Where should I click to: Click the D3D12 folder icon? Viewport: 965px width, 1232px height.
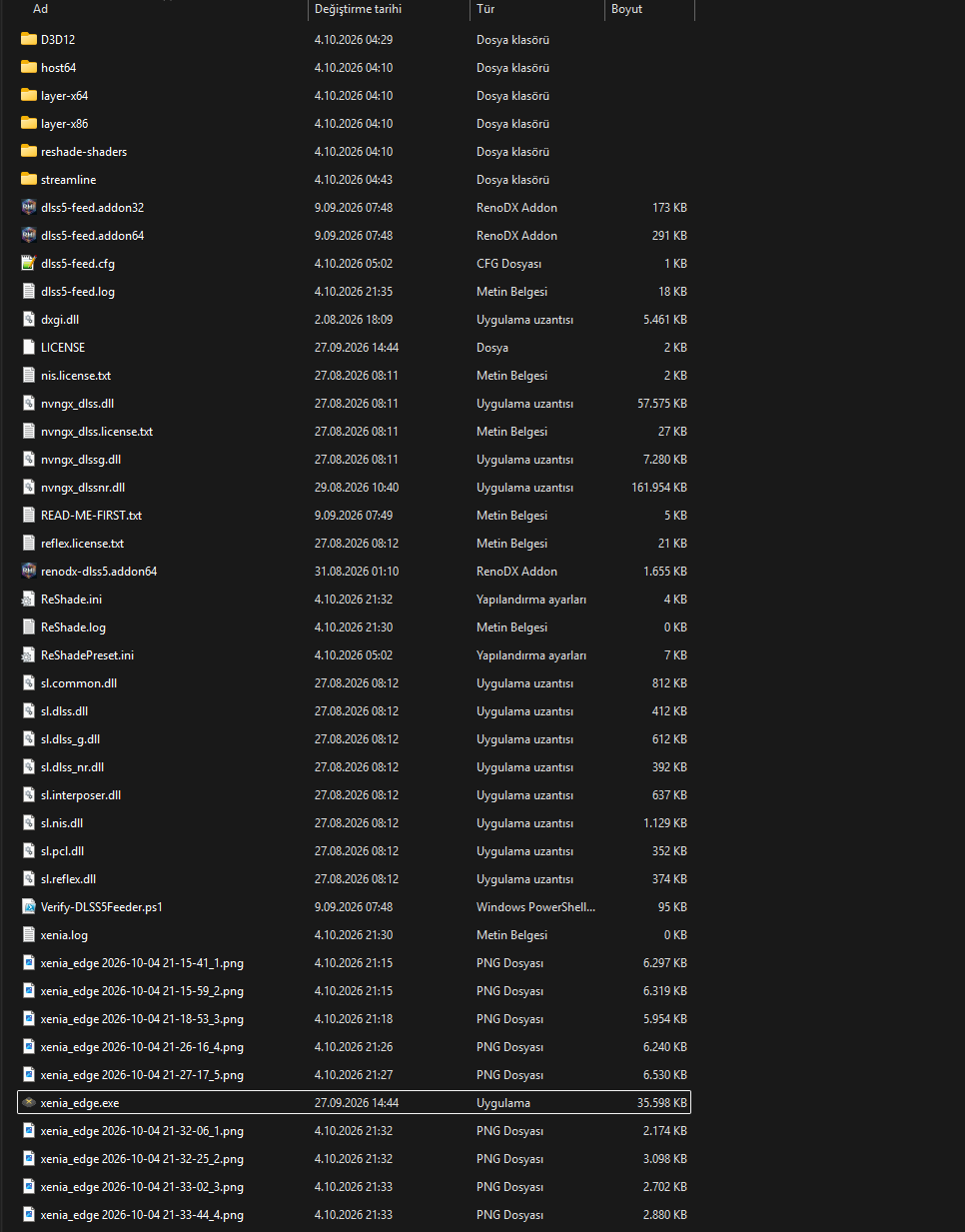coord(29,40)
